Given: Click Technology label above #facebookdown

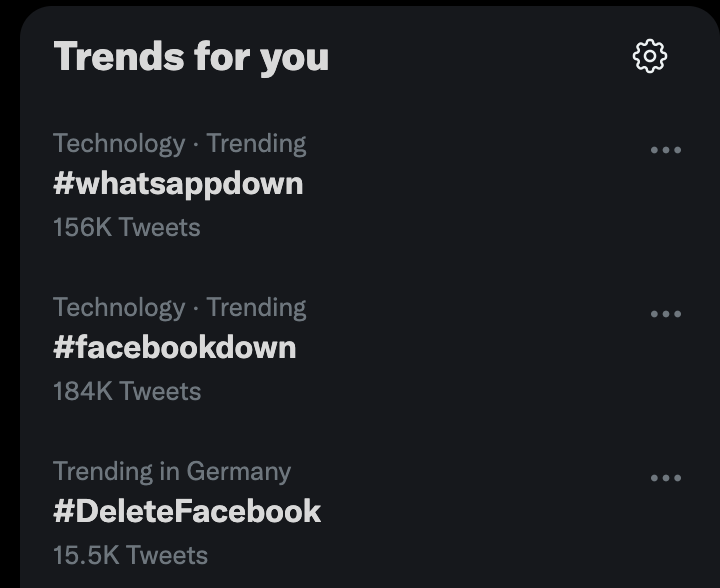Looking at the screenshot, I should 119,308.
